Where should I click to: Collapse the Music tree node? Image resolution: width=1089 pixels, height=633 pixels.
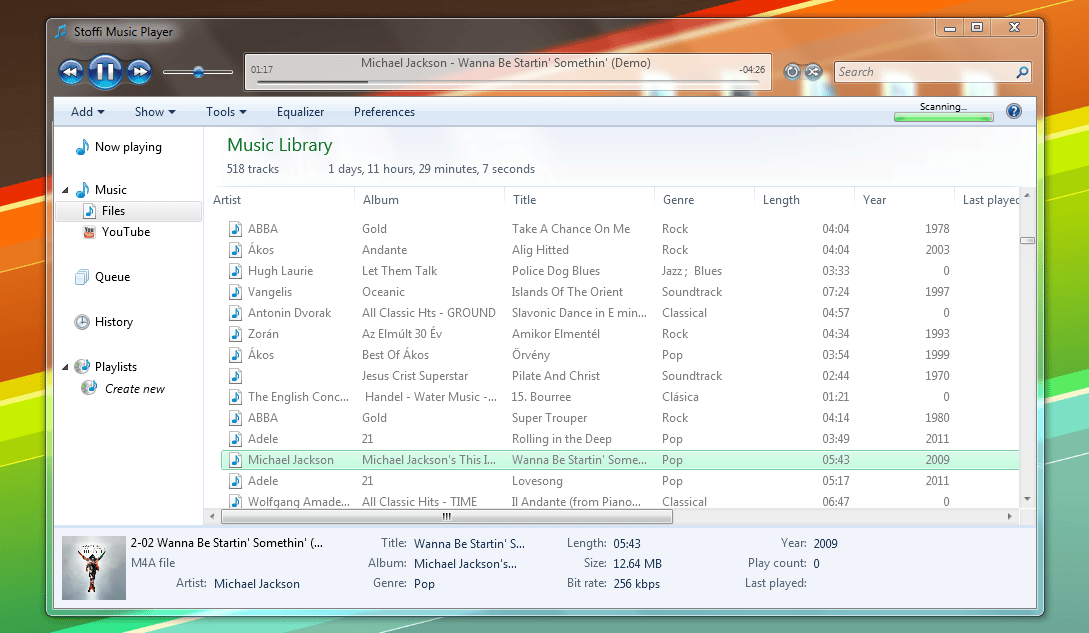[x=65, y=190]
